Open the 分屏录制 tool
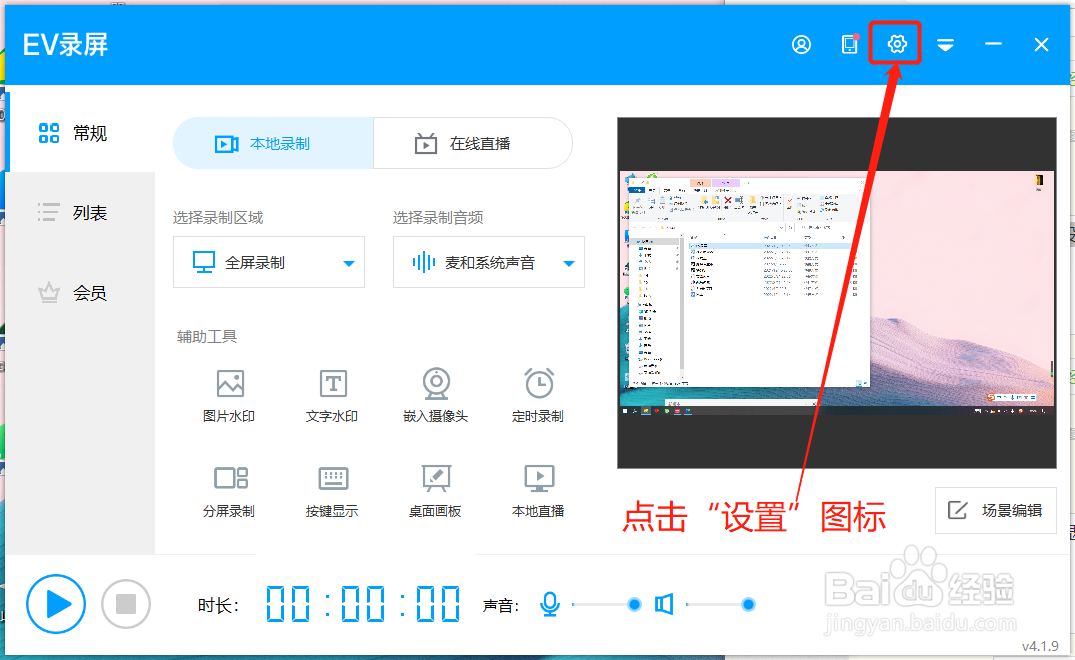 tap(229, 491)
